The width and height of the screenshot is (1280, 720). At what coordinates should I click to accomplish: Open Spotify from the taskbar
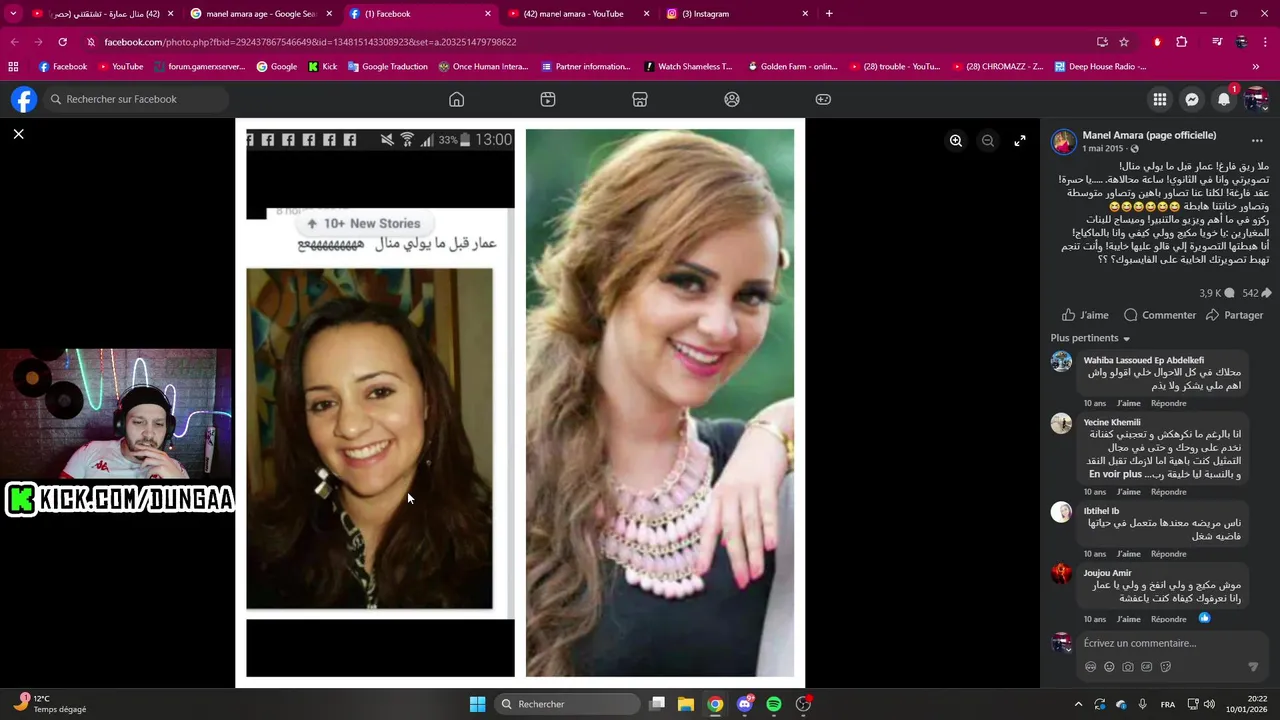pos(774,704)
